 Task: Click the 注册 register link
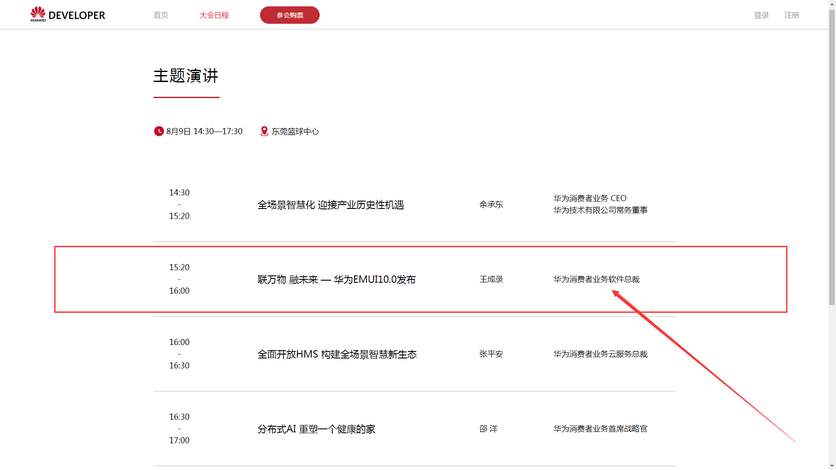pos(791,15)
